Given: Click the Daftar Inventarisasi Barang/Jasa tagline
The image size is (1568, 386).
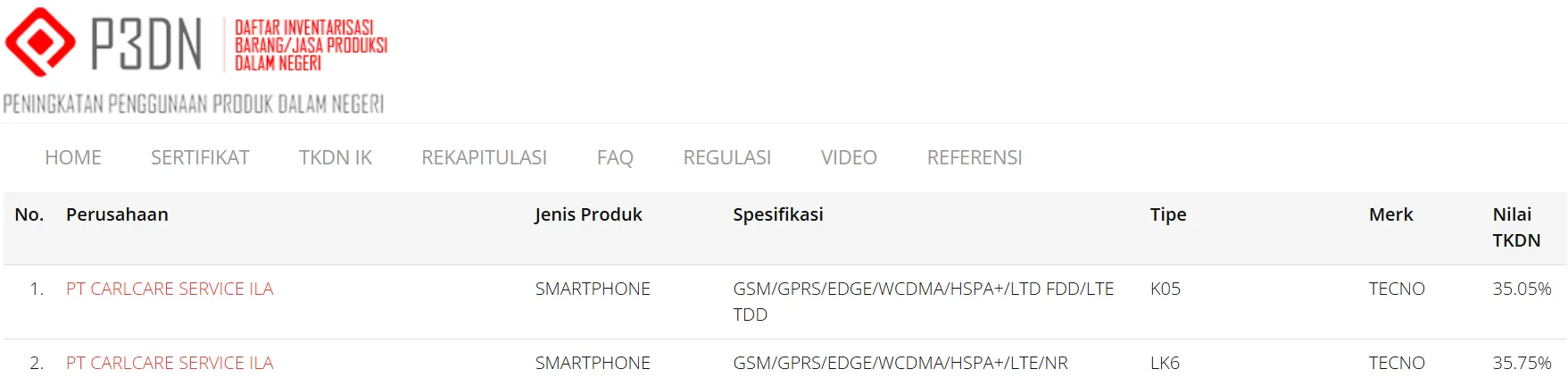Looking at the screenshot, I should point(311,45).
